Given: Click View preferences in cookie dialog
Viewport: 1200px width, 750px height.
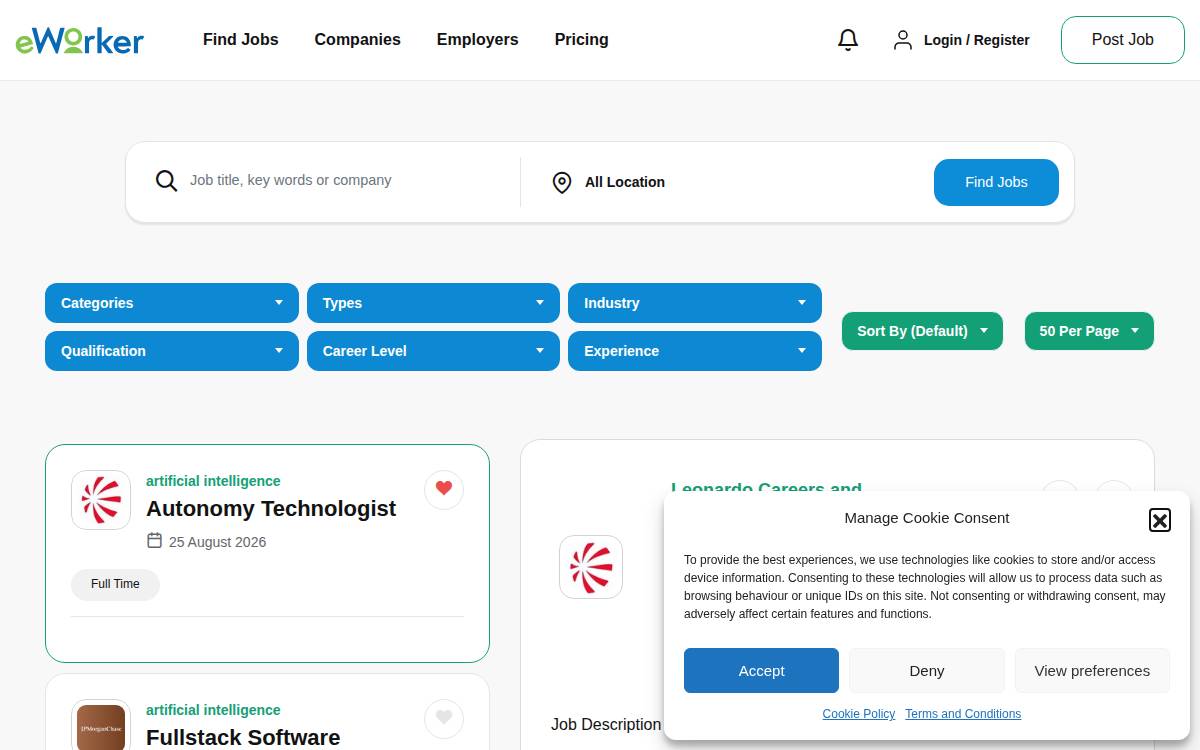Looking at the screenshot, I should [1092, 671].
